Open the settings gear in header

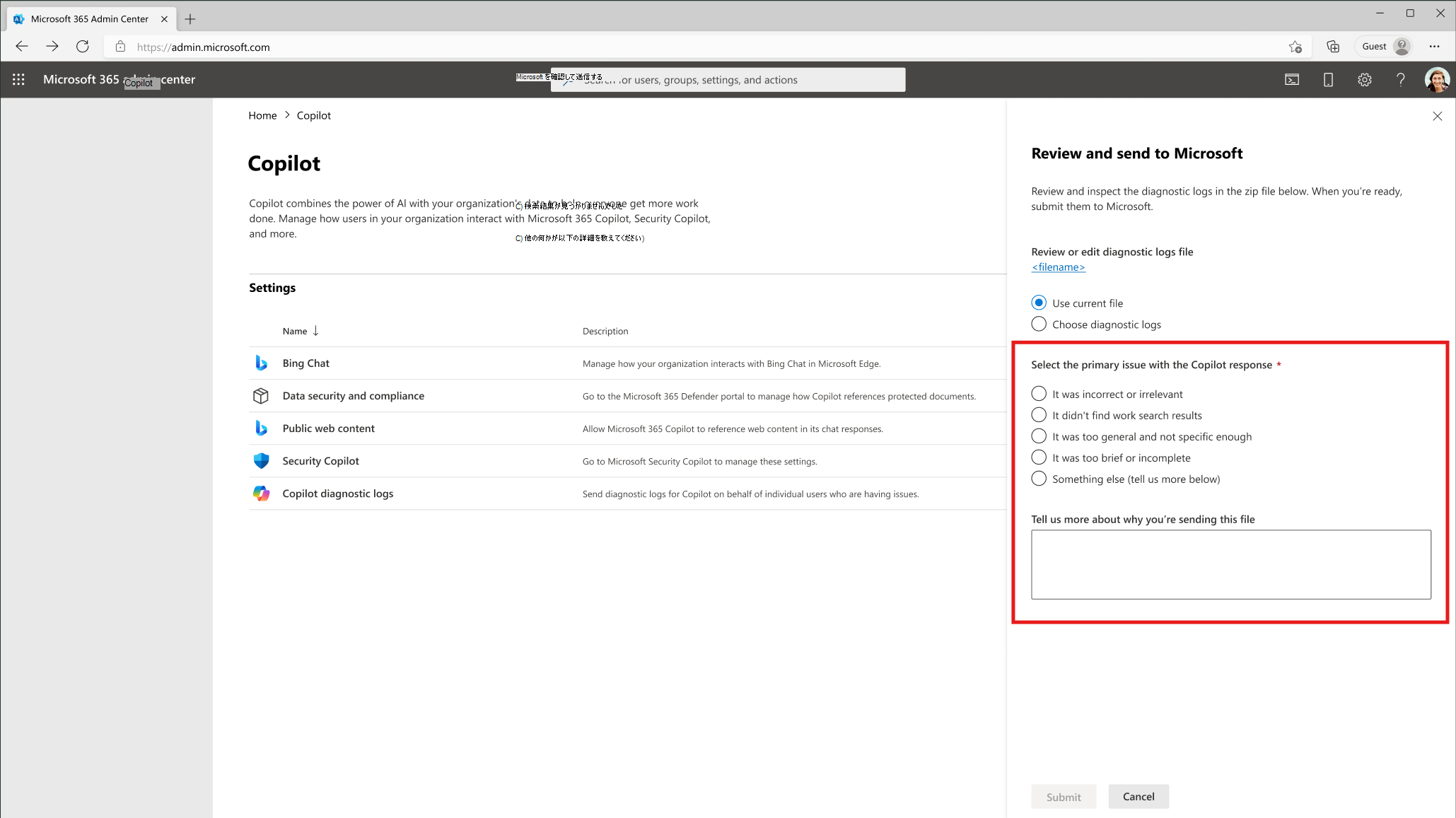coord(1364,80)
